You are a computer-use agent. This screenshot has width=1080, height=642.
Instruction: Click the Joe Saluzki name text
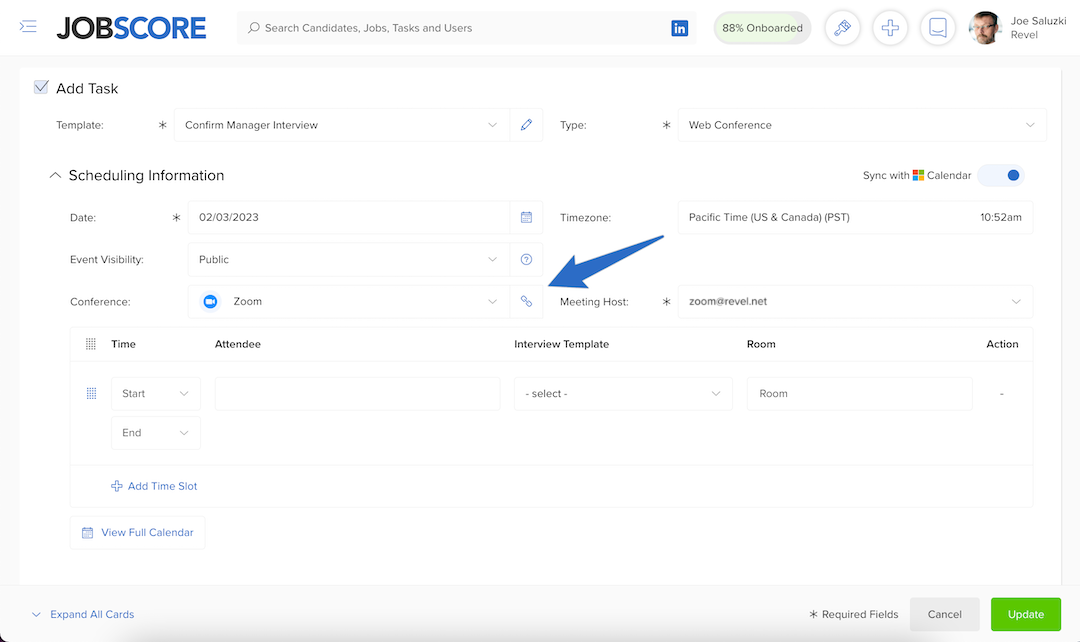tap(1038, 21)
